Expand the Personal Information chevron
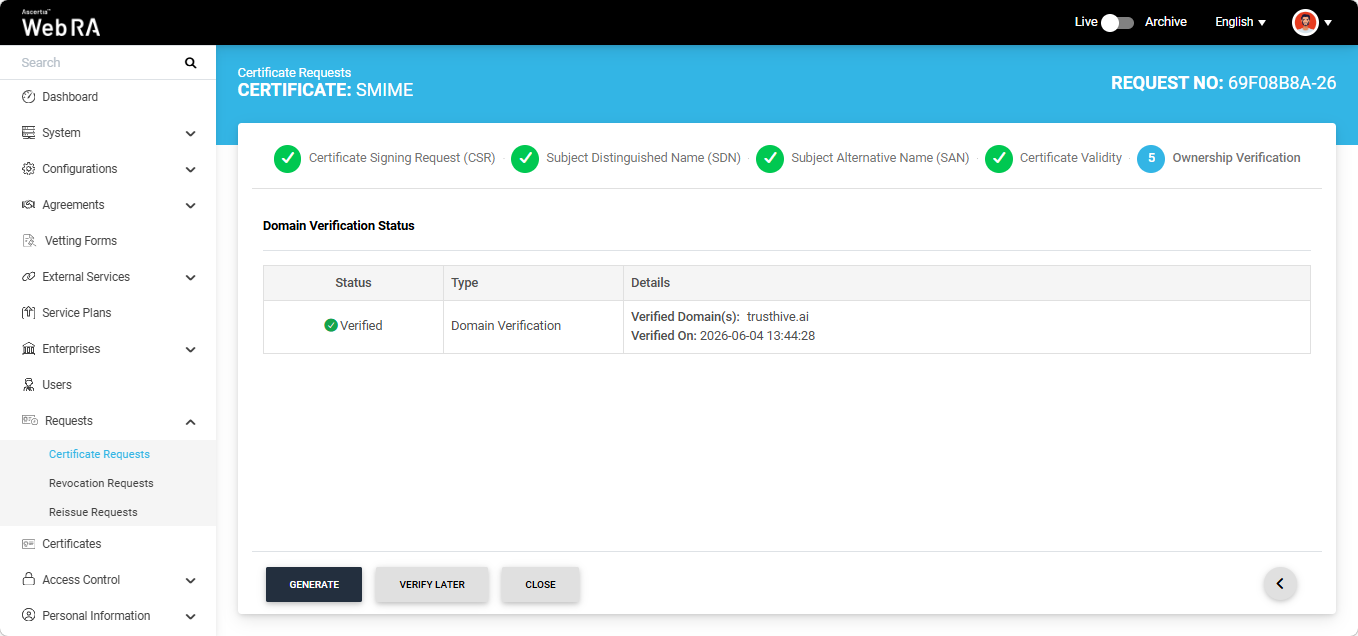This screenshot has height=636, width=1358. 190,616
